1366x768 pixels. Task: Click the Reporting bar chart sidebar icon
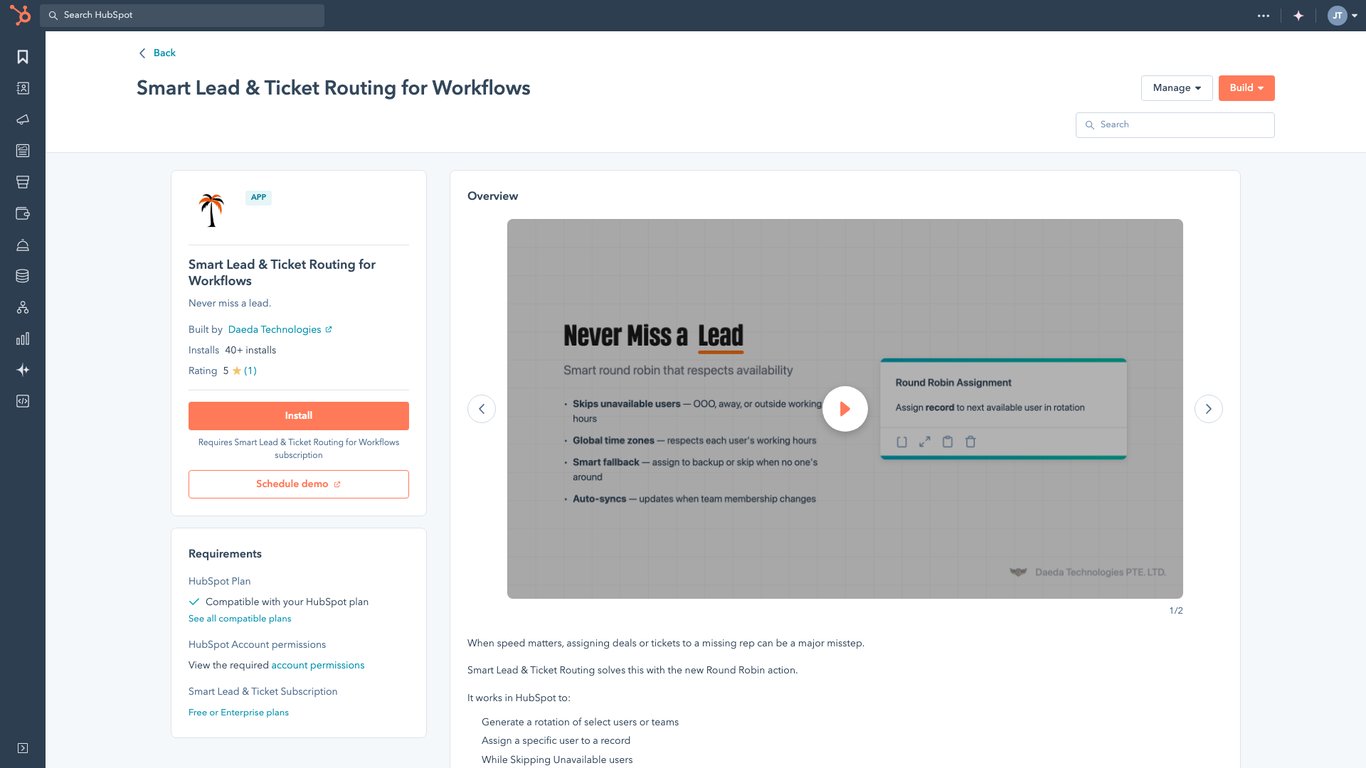pos(22,338)
